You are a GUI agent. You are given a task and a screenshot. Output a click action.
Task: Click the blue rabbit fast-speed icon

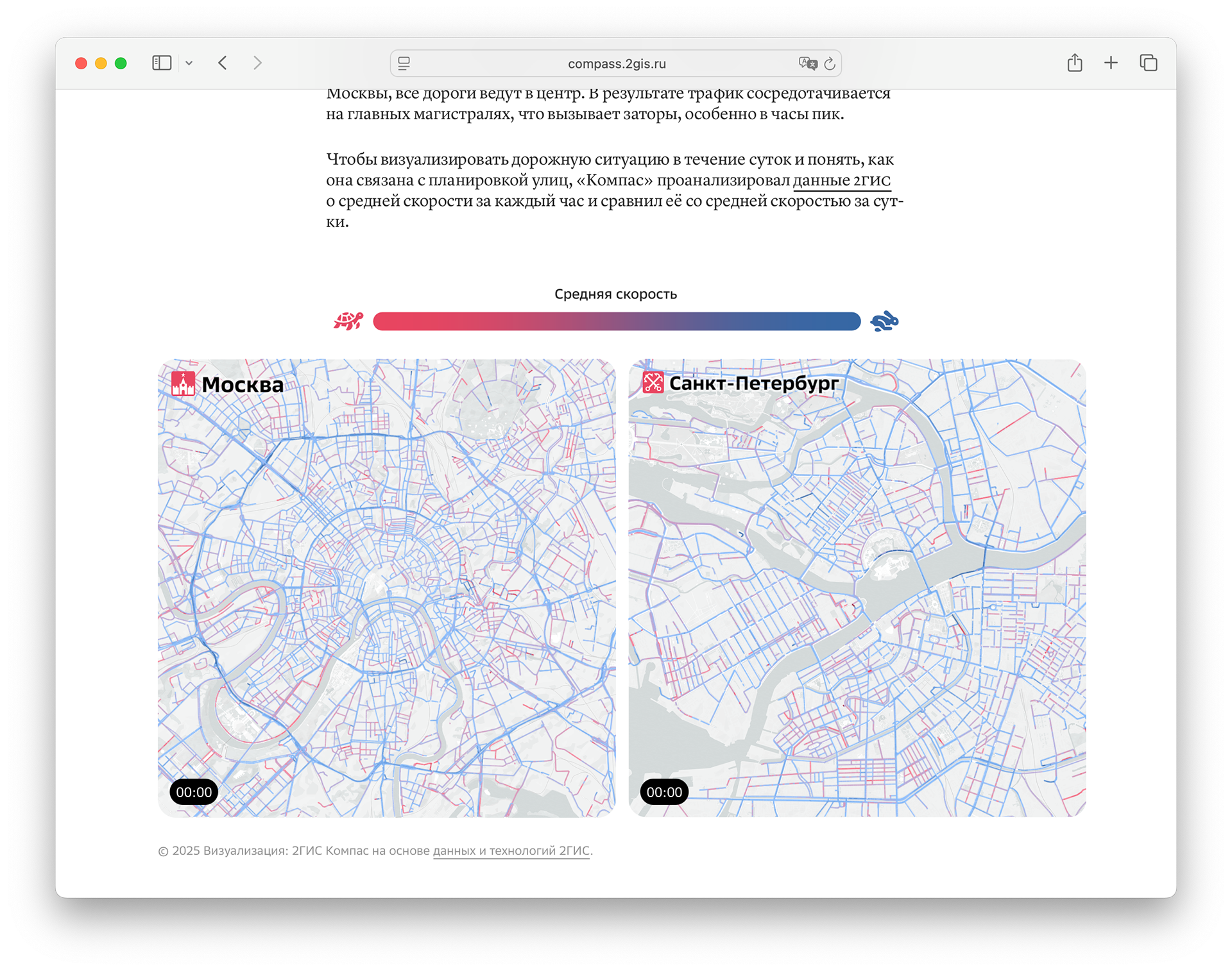pos(884,321)
